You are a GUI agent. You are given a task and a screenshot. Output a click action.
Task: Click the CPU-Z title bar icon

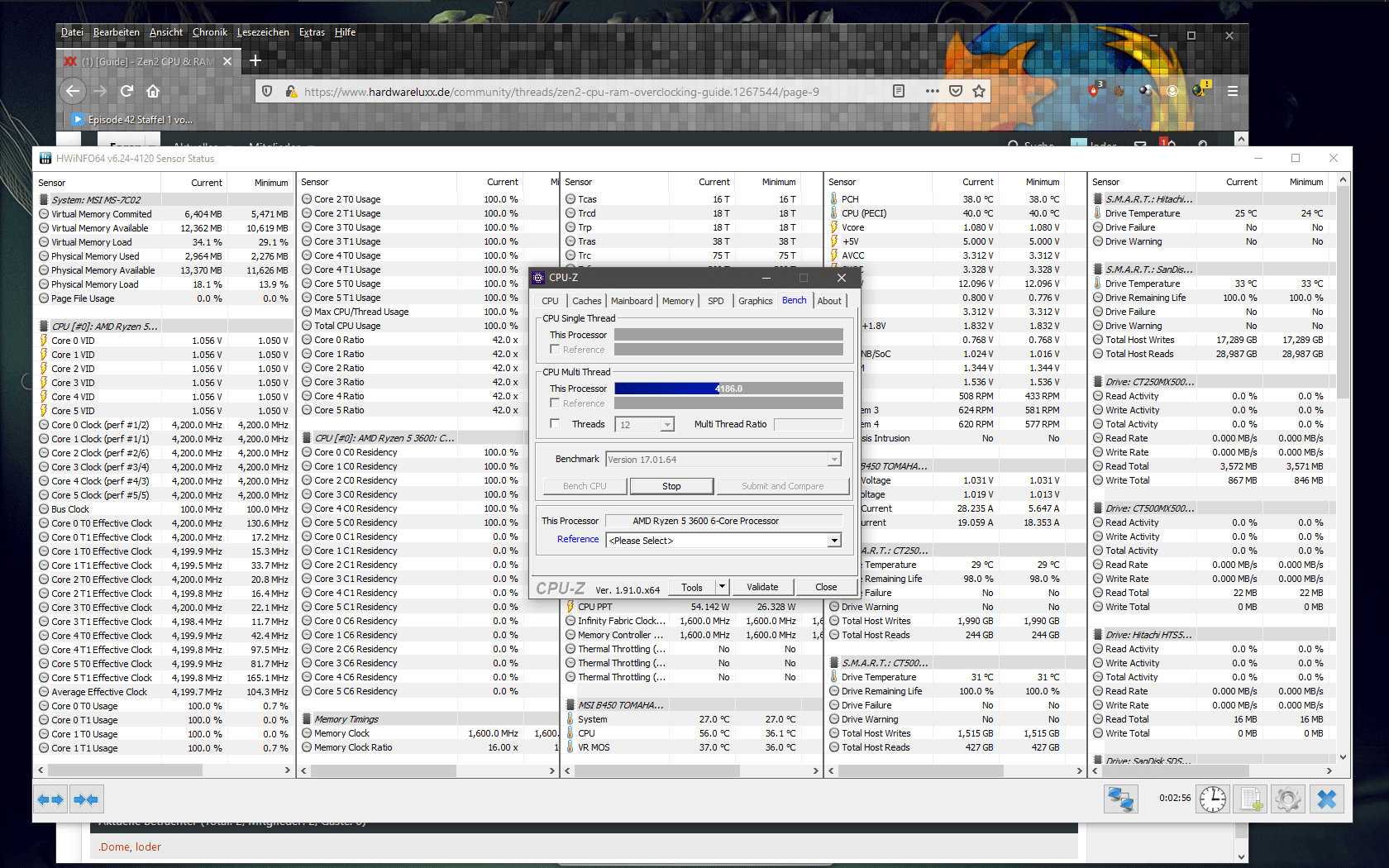(x=539, y=278)
